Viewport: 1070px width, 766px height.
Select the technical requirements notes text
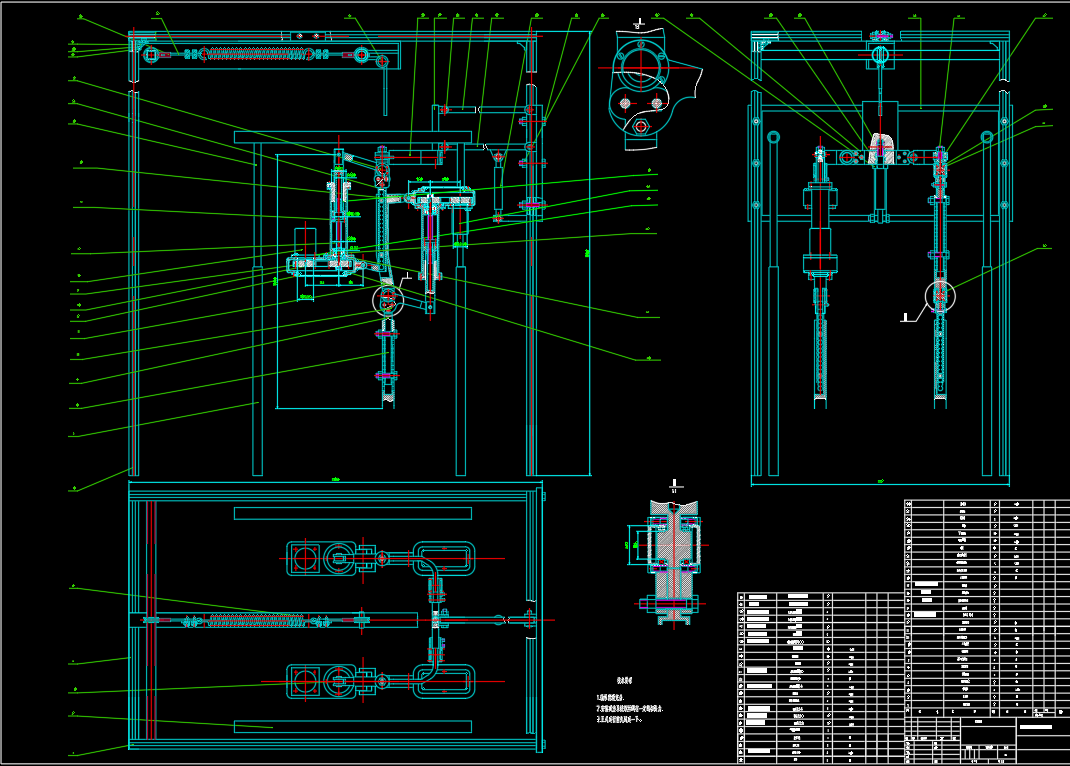[x=620, y=707]
